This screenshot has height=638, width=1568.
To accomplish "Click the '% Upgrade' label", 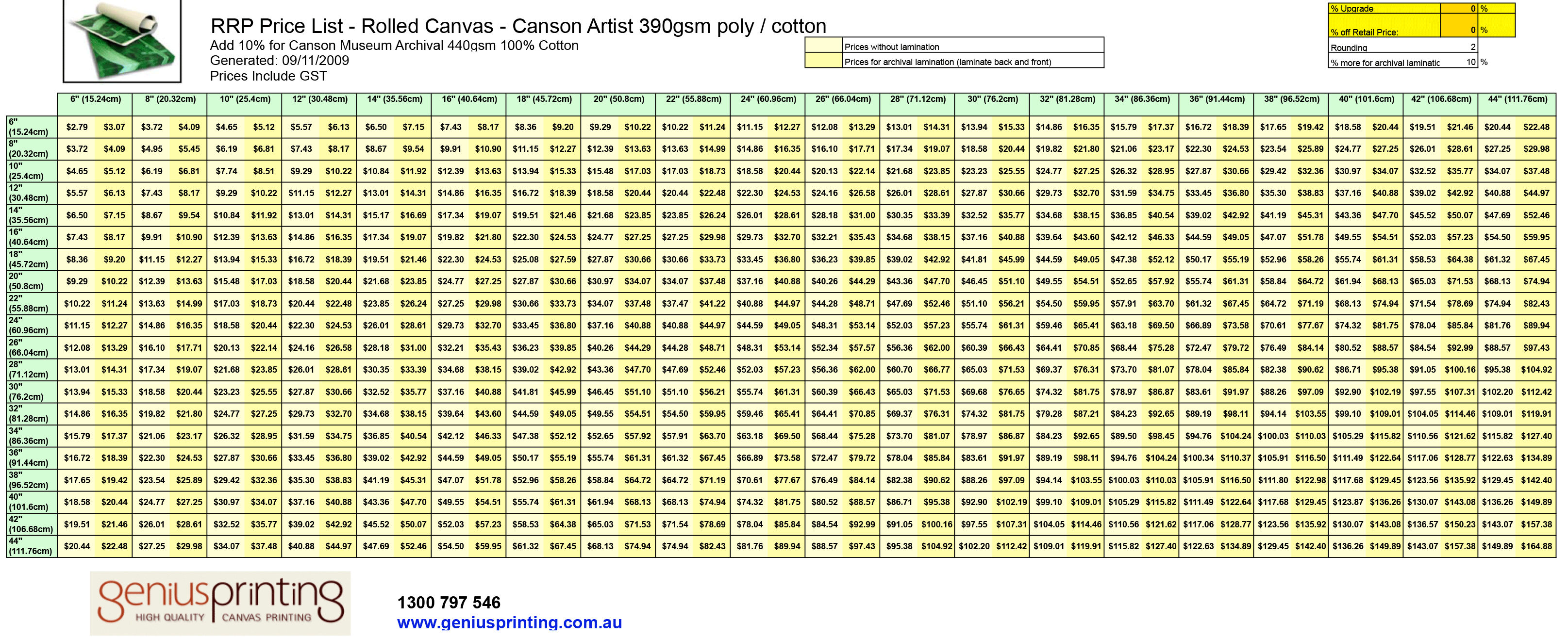I will pos(1351,9).
